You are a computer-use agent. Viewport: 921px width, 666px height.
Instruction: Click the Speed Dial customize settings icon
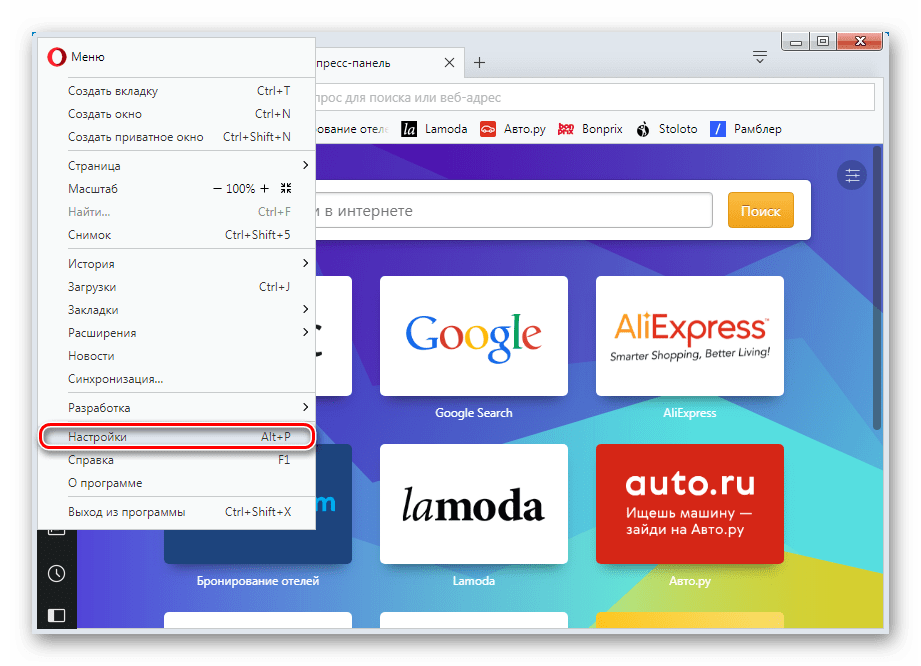852,175
